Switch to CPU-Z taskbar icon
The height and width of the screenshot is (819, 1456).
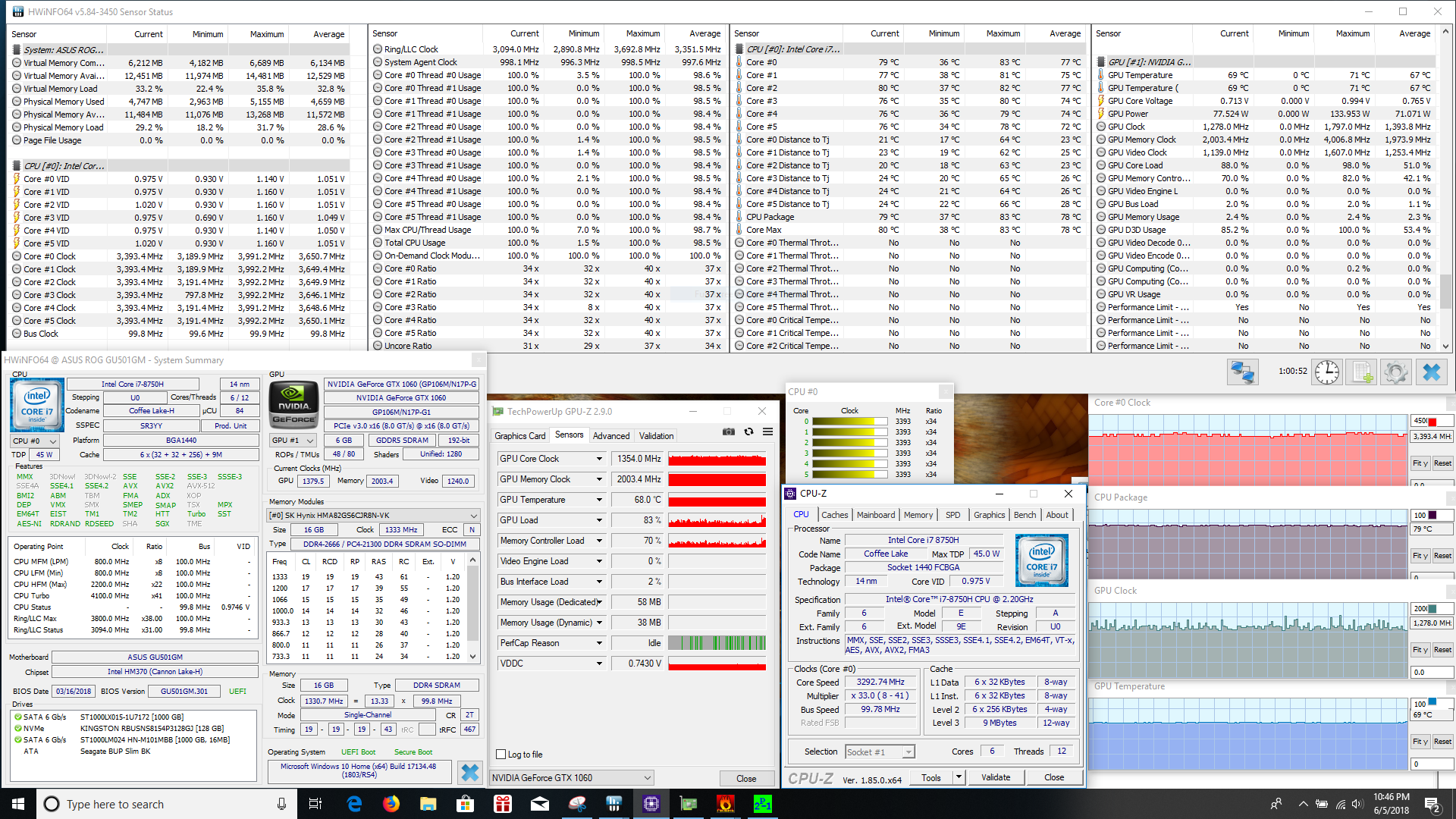pyautogui.click(x=651, y=804)
